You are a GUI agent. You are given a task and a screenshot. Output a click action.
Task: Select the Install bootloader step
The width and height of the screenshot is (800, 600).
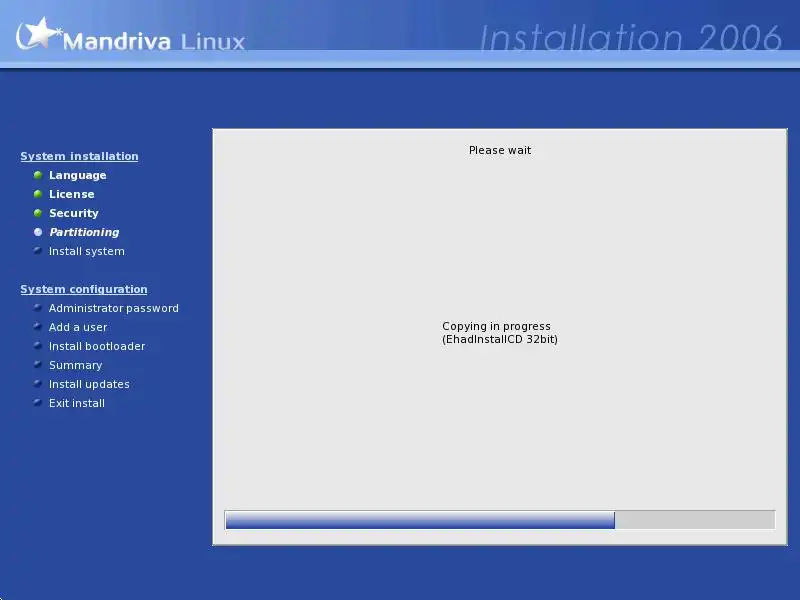pyautogui.click(x=97, y=346)
